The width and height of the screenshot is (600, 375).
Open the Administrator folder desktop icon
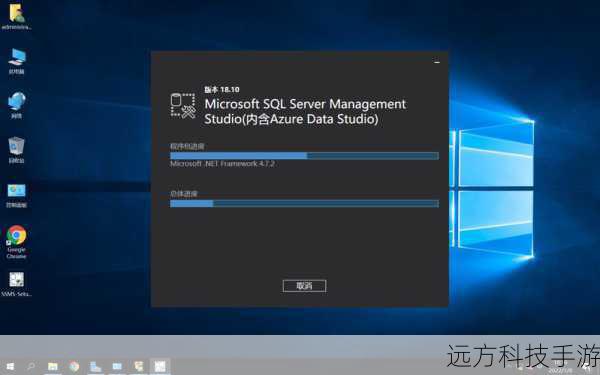pos(16,17)
